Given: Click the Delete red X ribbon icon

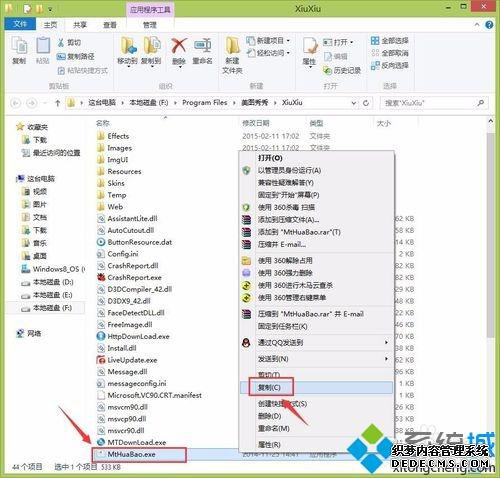Looking at the screenshot, I should pyautogui.click(x=179, y=46).
